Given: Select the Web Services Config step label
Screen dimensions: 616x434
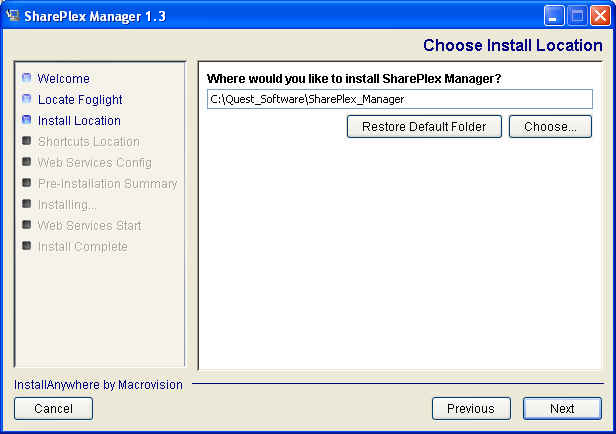Looking at the screenshot, I should coord(95,163).
